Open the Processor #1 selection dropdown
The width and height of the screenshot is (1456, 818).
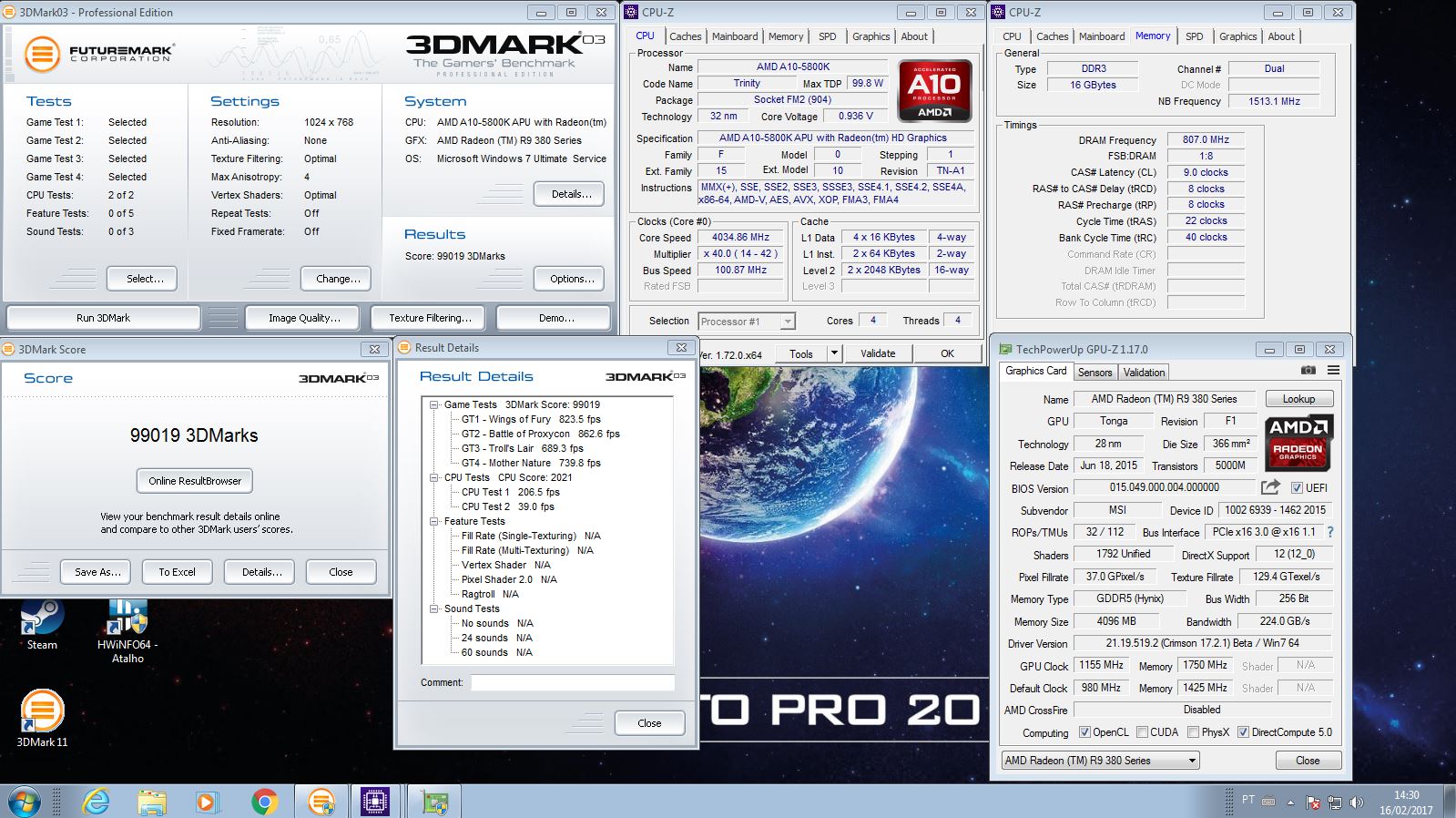point(747,321)
